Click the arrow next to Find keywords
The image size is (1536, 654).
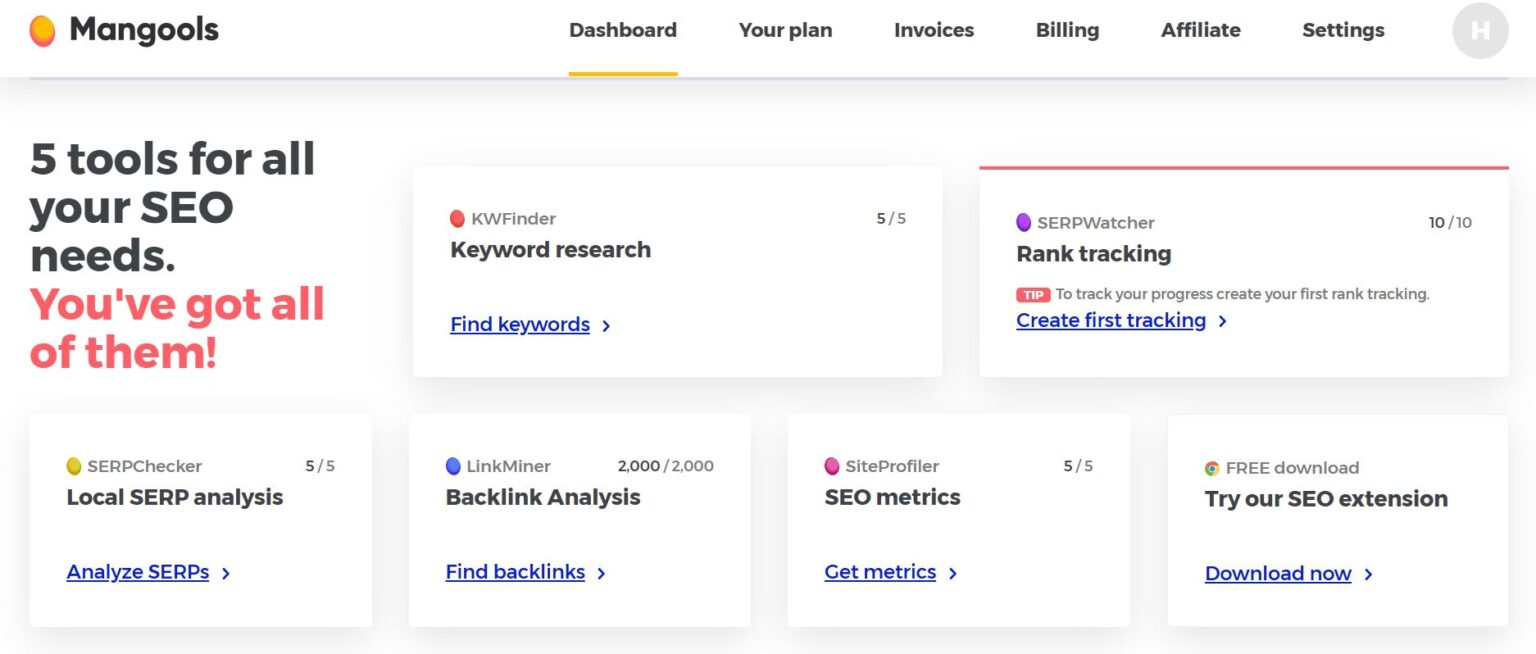tap(606, 326)
